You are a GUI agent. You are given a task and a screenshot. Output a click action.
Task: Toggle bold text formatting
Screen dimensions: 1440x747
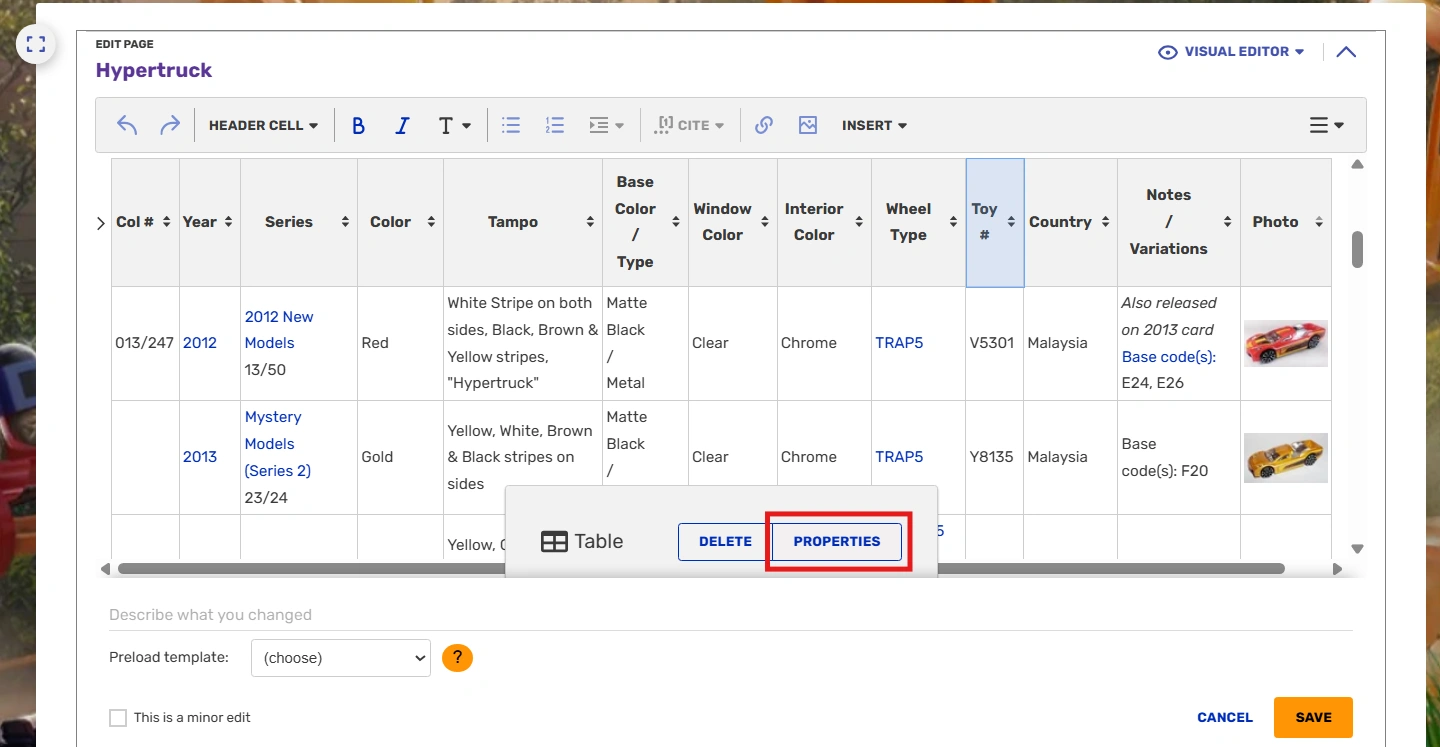click(x=358, y=126)
